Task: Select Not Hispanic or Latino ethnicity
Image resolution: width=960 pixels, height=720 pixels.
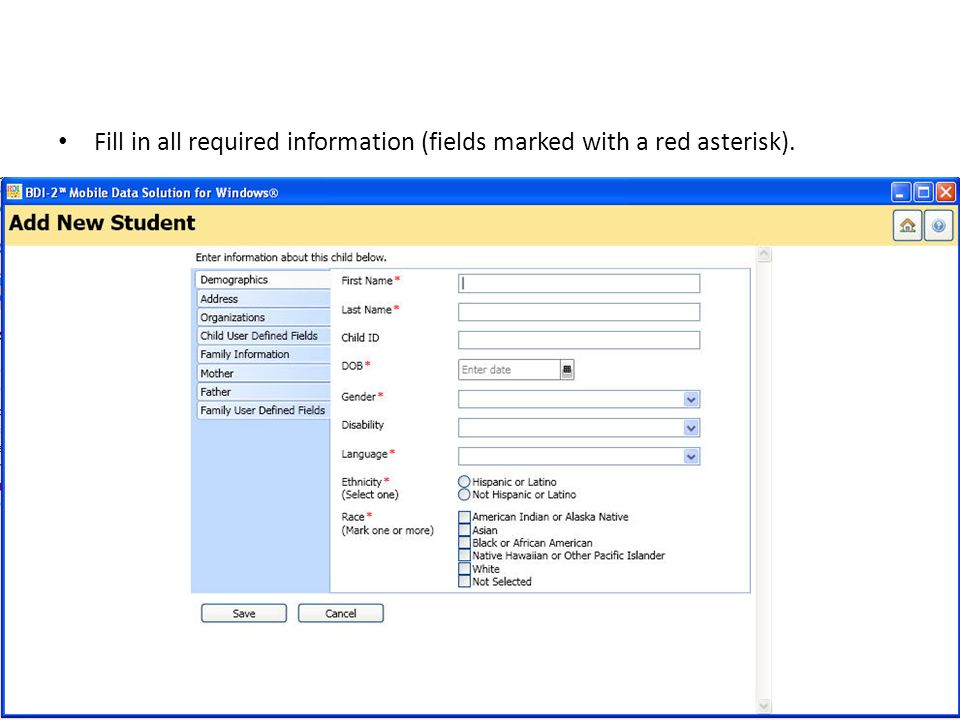Action: (464, 495)
